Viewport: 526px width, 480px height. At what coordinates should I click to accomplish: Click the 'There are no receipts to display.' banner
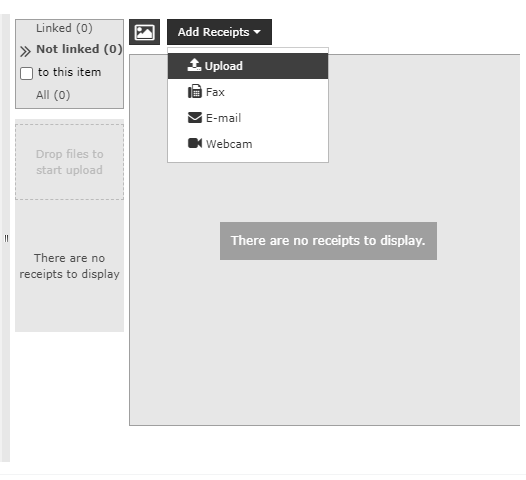point(328,241)
